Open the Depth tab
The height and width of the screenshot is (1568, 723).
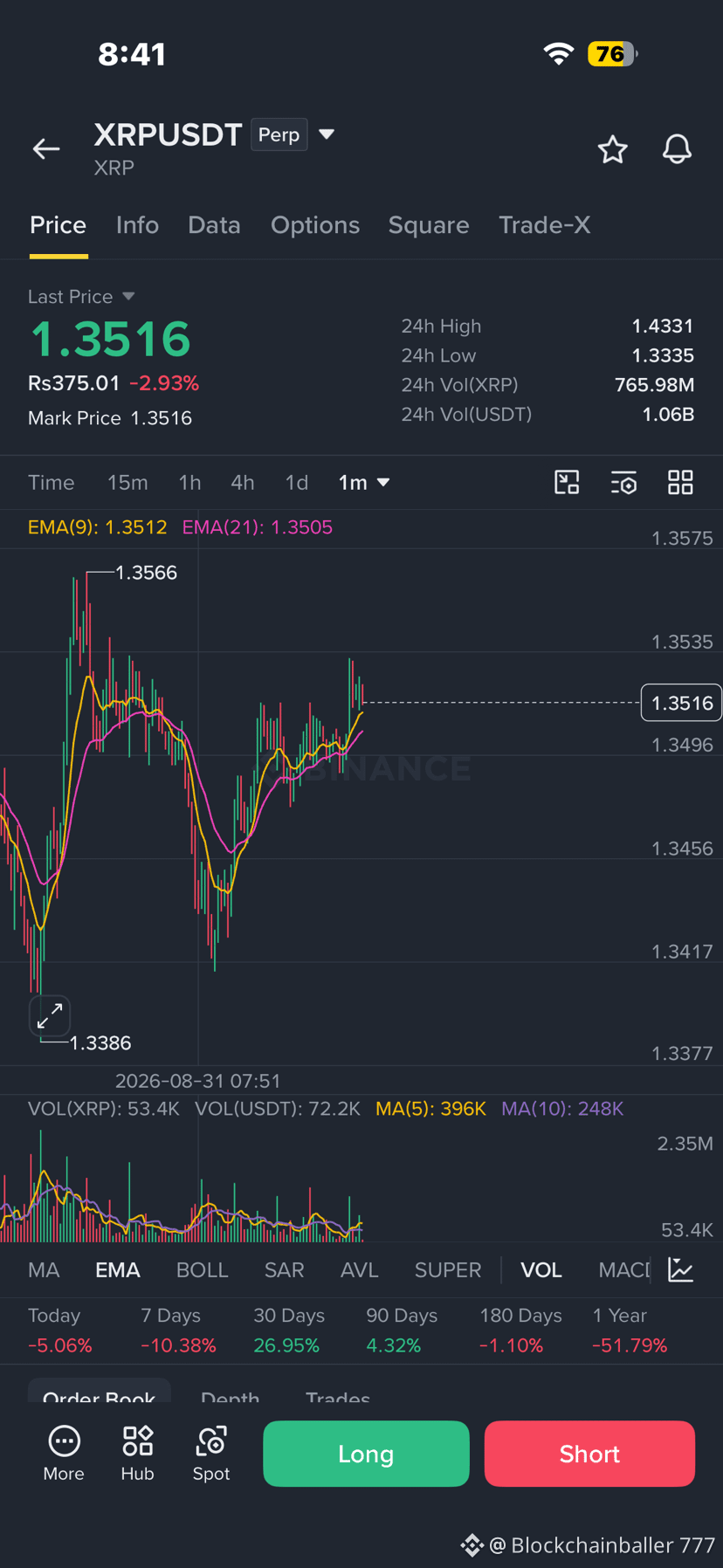point(230,1396)
